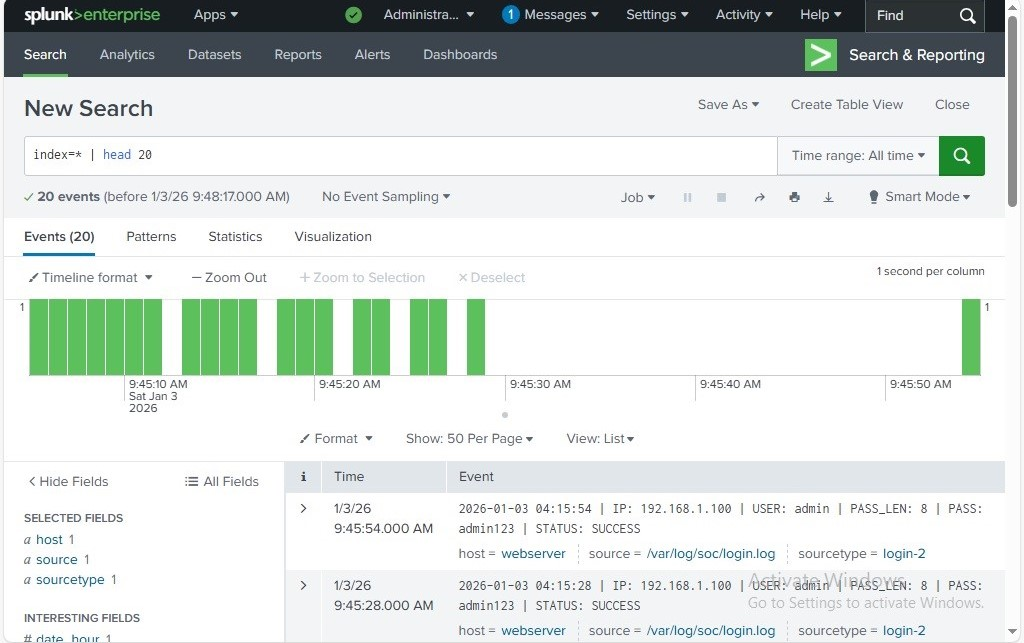
Task: Click the host selected field
Action: pos(49,540)
